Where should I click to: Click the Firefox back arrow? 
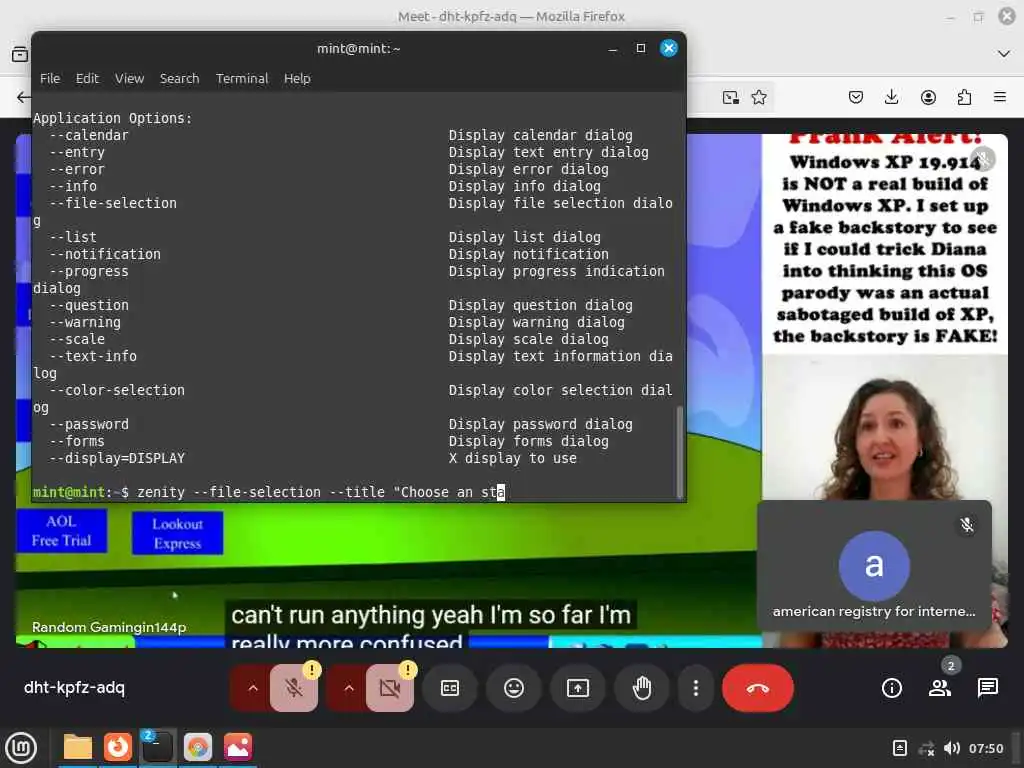24,97
